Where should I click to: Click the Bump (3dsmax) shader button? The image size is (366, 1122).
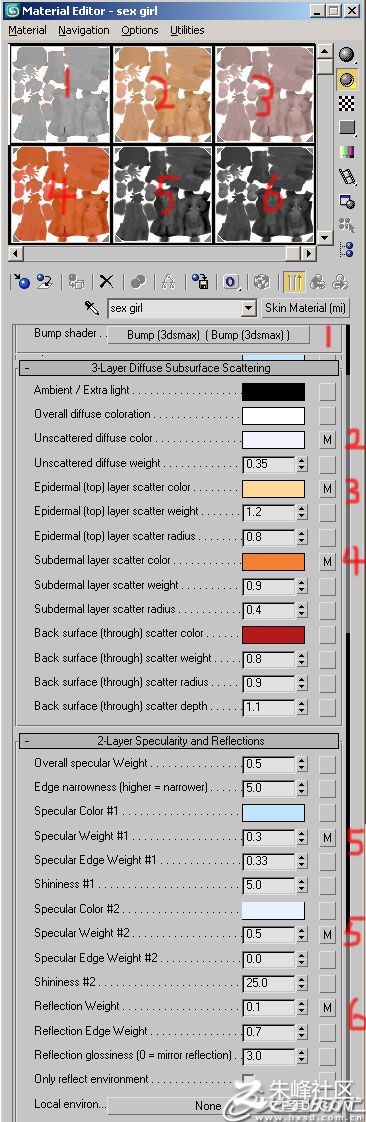208,335
